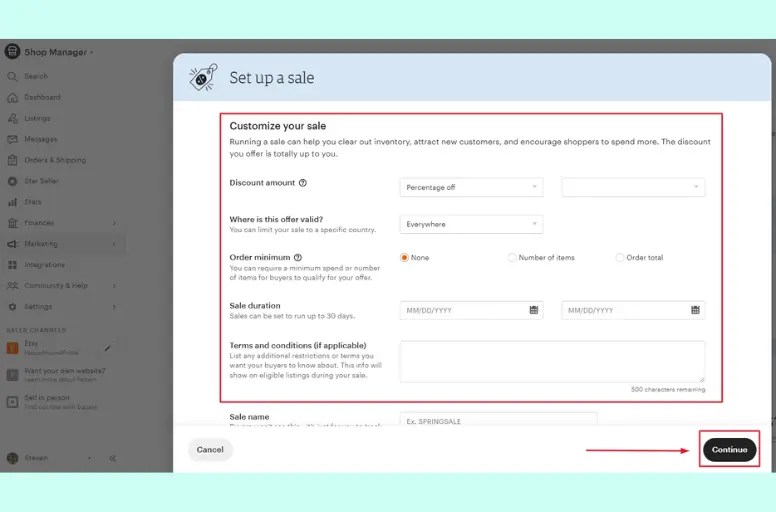The width and height of the screenshot is (776, 512).
Task: Expand the Settings submenu chevron
Action: pos(114,307)
